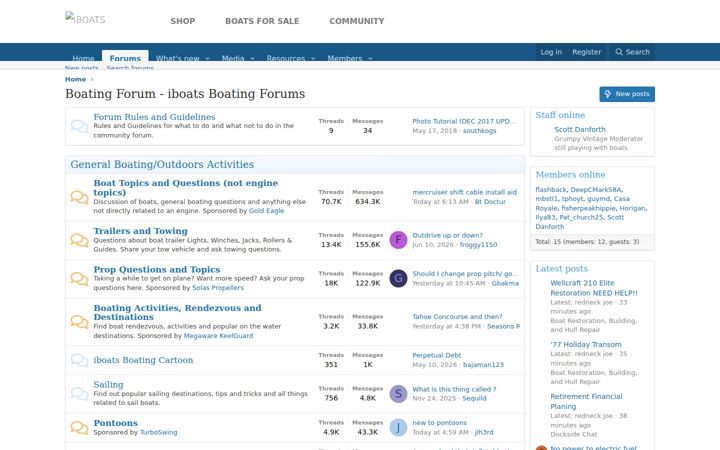Expand the Media dropdown arrow
The width and height of the screenshot is (720, 450).
(252, 58)
